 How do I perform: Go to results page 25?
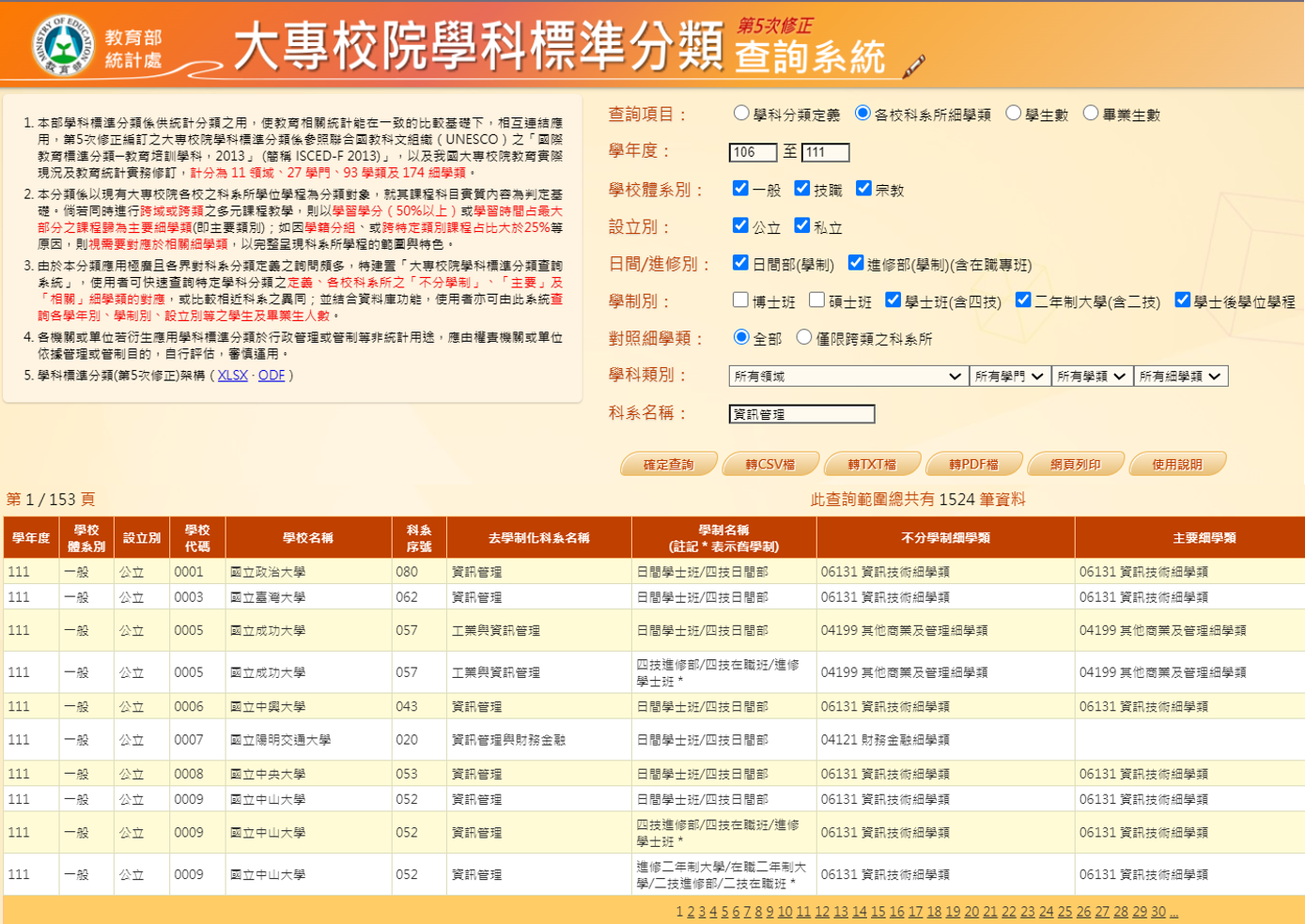tap(1064, 912)
